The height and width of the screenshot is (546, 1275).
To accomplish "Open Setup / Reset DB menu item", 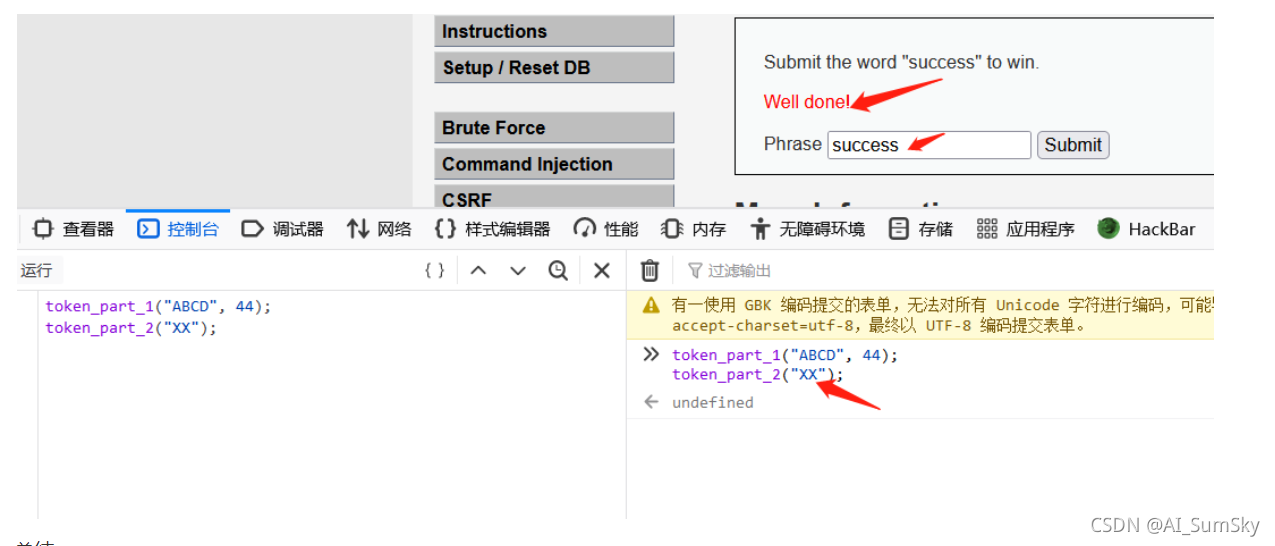I will pos(554,68).
